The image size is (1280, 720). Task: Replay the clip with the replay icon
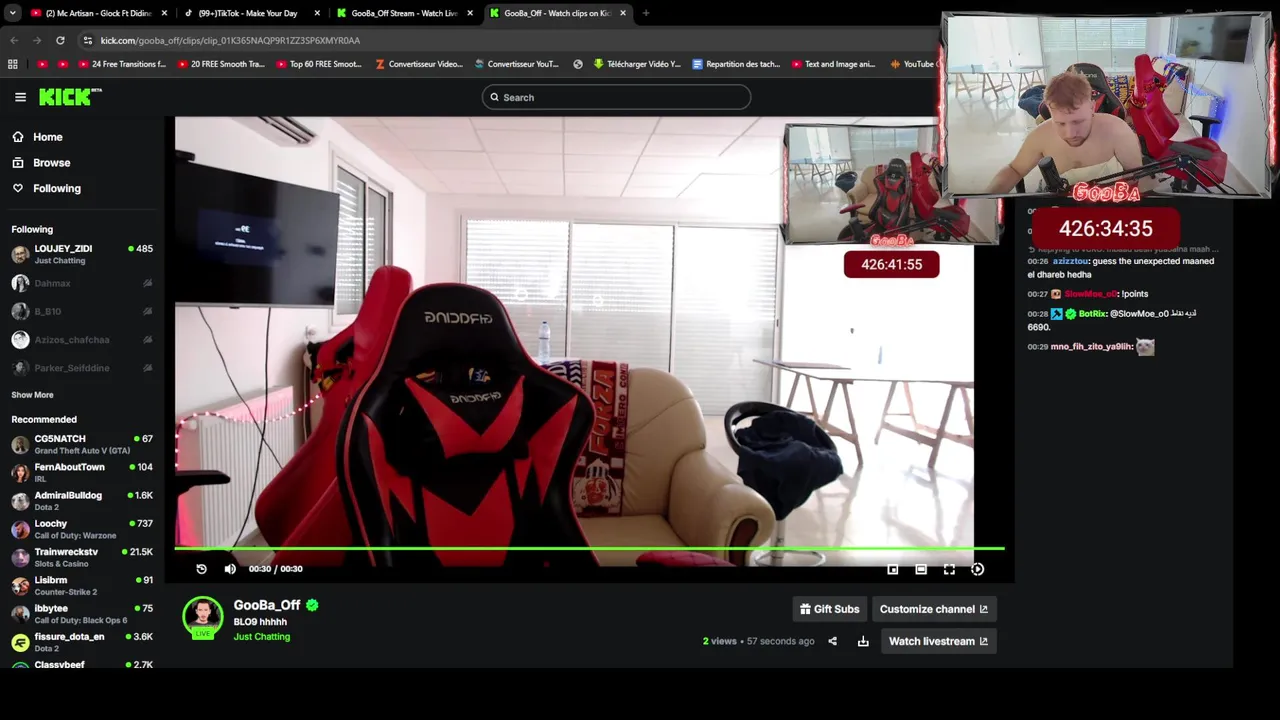(201, 569)
